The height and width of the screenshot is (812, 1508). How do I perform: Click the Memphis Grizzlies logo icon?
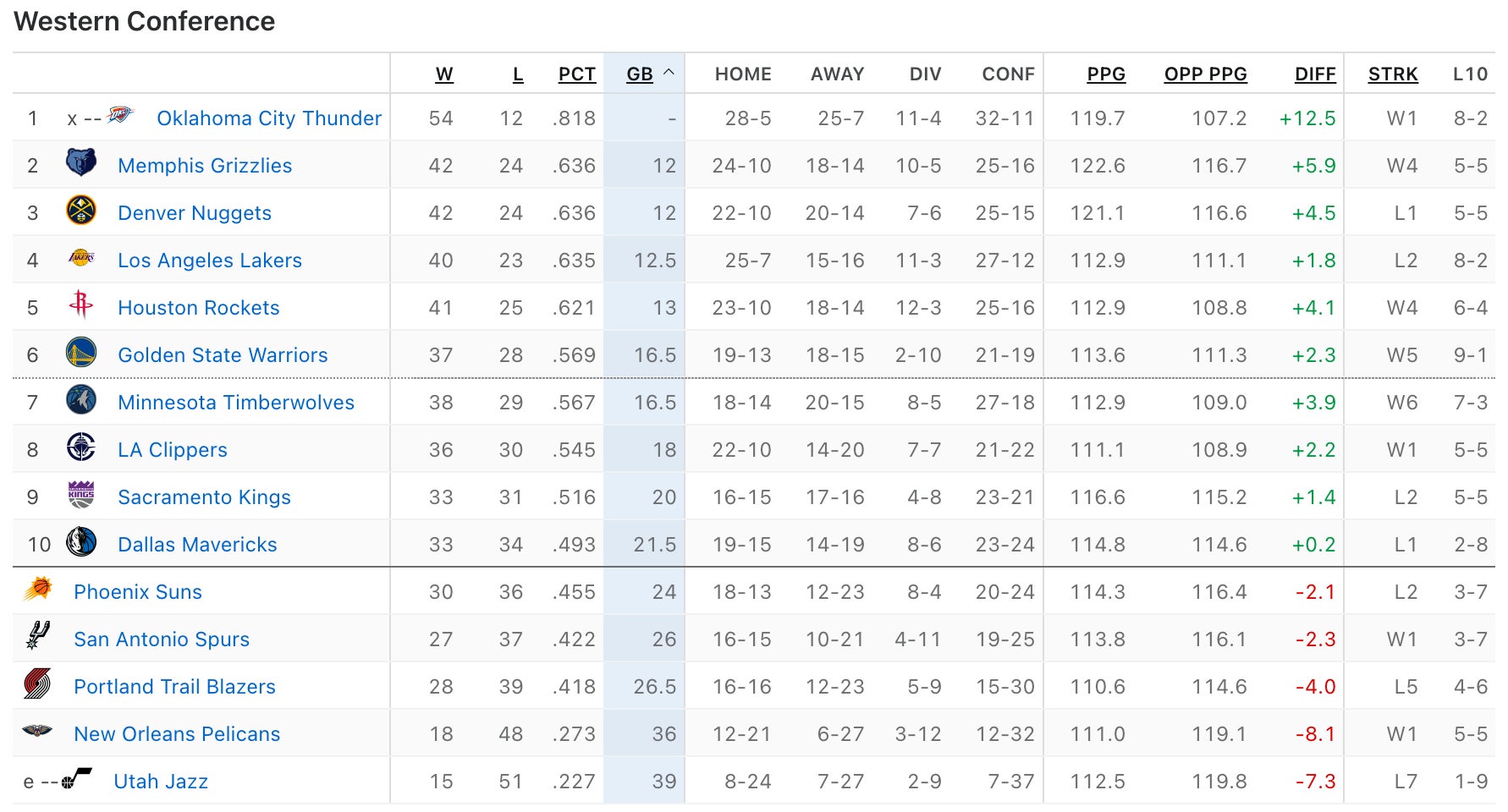click(81, 162)
